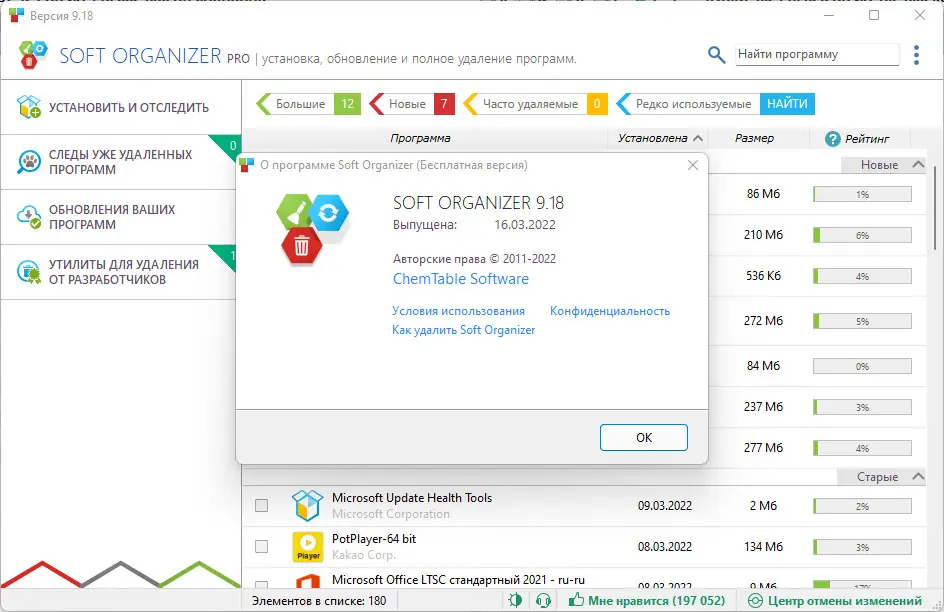Click the 12 count badge on Большие
Viewport: 944px width, 612px height.
coord(347,104)
